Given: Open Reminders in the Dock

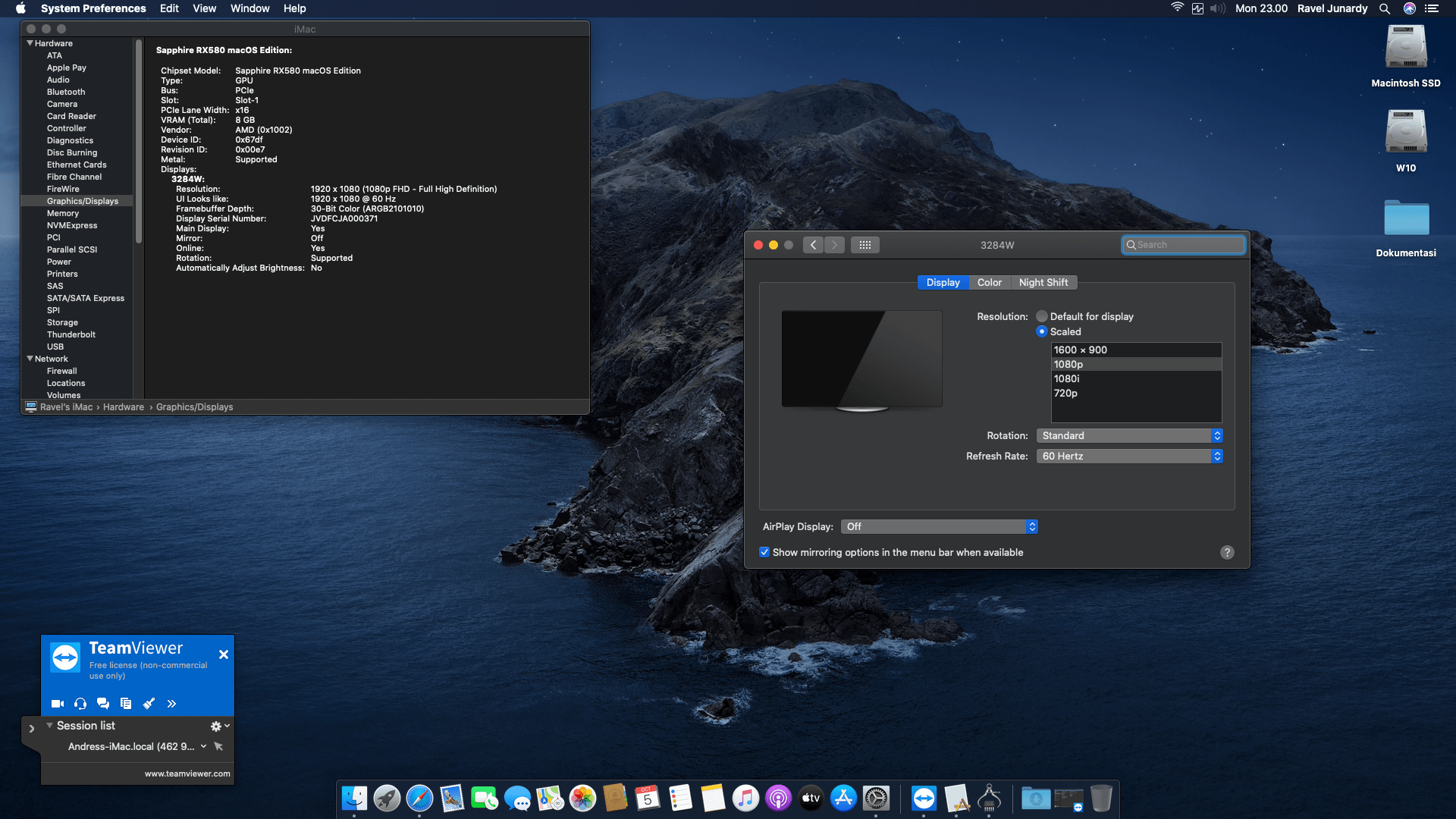Looking at the screenshot, I should pyautogui.click(x=680, y=798).
